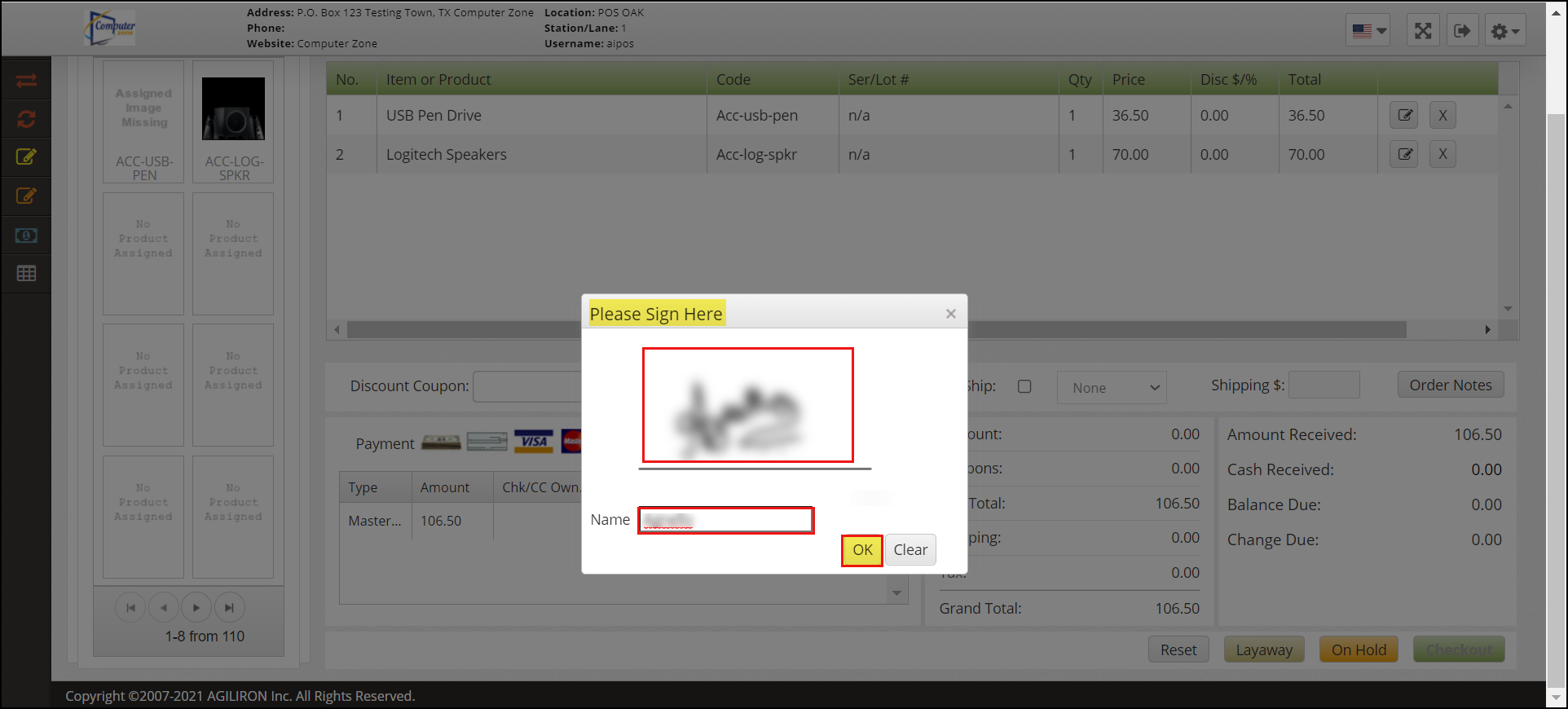Screen dimensions: 1568x709
Task: Remove the Logitech Speakers line item
Action: point(1442,154)
